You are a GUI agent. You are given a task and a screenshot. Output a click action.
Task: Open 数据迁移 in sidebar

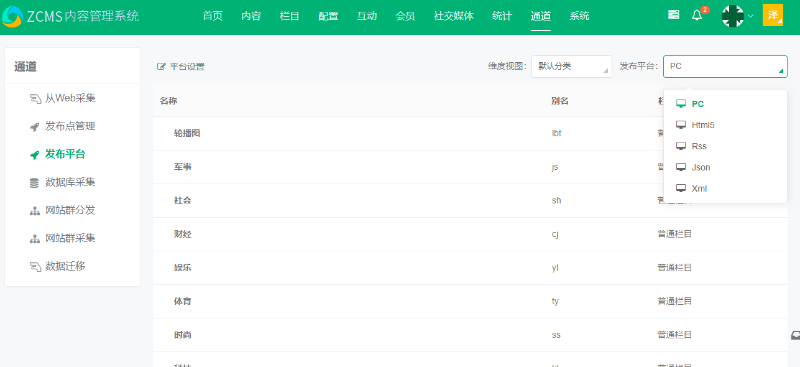[x=65, y=266]
